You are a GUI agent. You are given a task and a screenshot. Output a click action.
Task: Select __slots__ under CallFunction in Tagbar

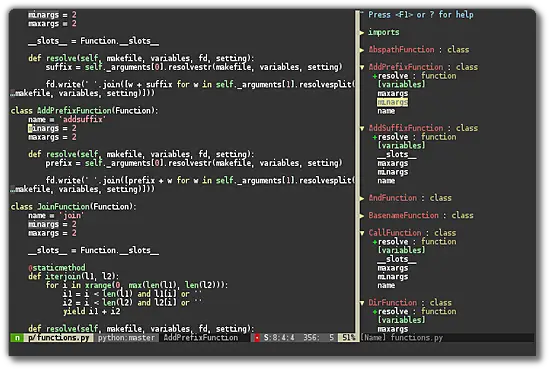click(397, 259)
